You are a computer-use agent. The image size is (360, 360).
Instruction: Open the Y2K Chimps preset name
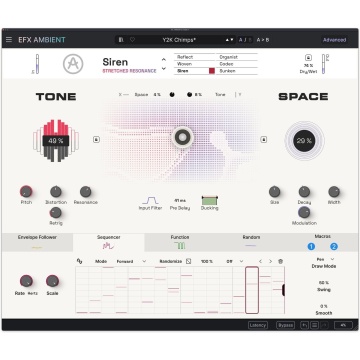click(179, 40)
